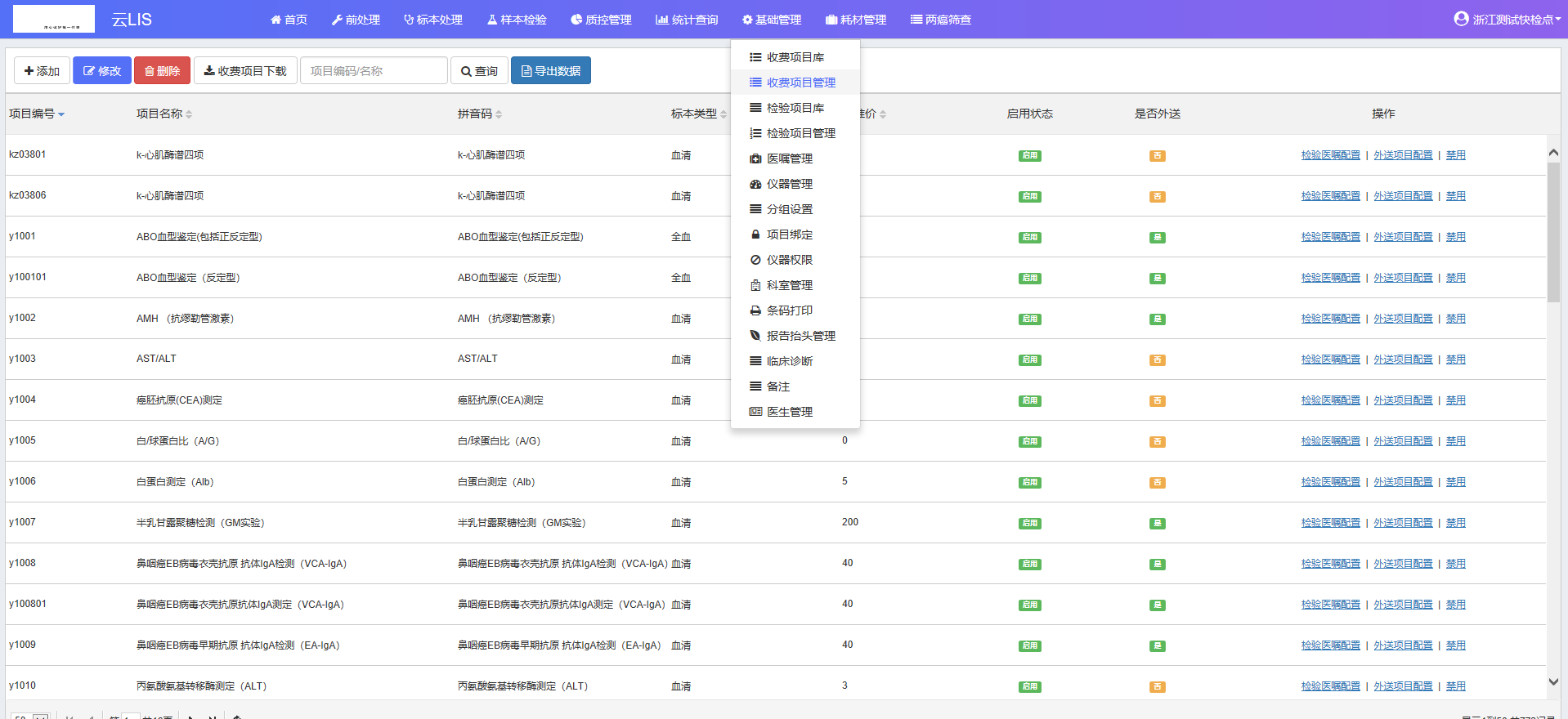The width and height of the screenshot is (1568, 719).
Task: Click the 云LIS logo image
Action: (54, 19)
